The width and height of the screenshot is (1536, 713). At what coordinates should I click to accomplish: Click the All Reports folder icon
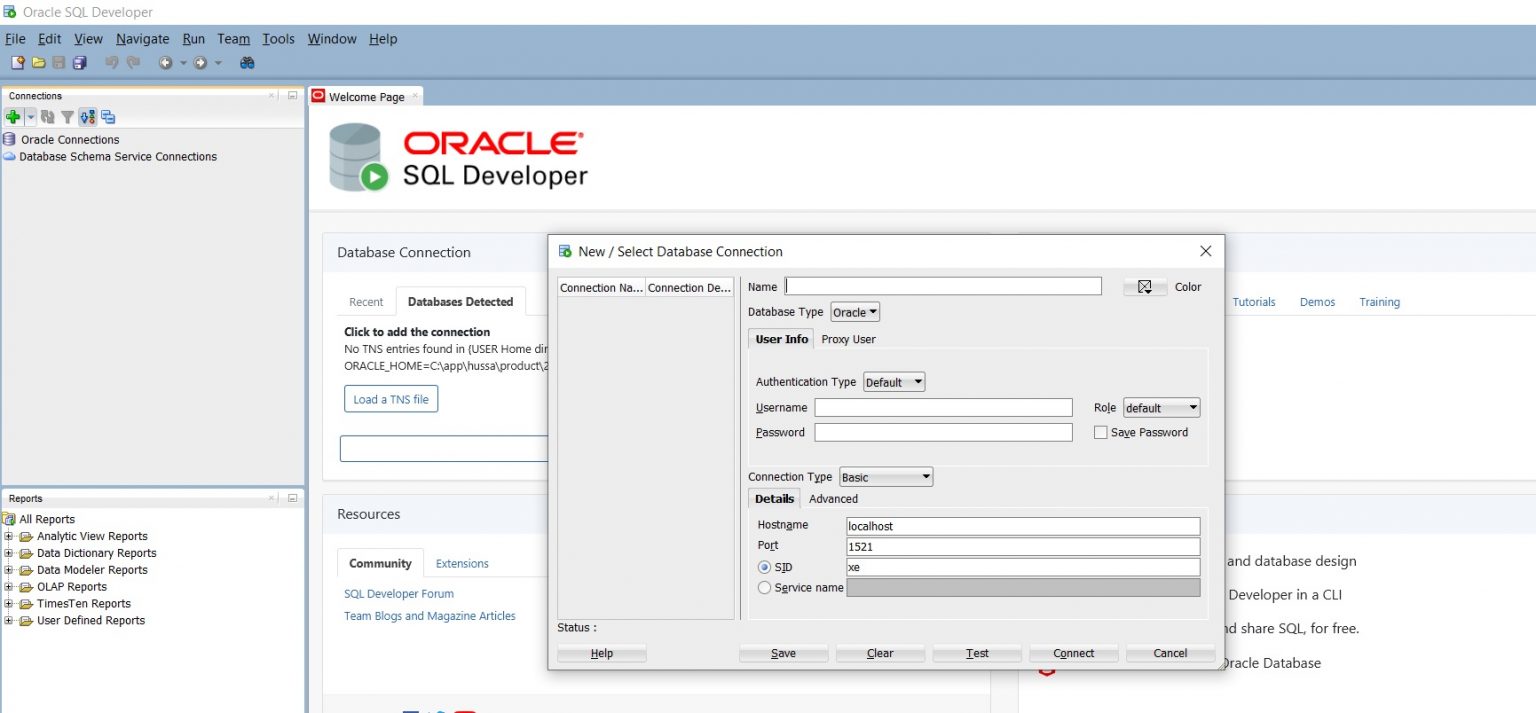pyautogui.click(x=10, y=519)
